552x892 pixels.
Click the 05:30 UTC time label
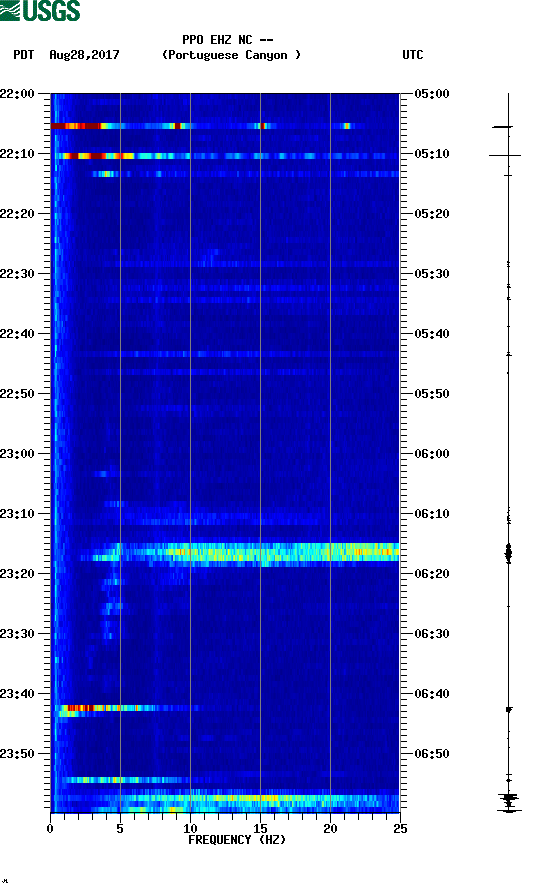(432, 274)
